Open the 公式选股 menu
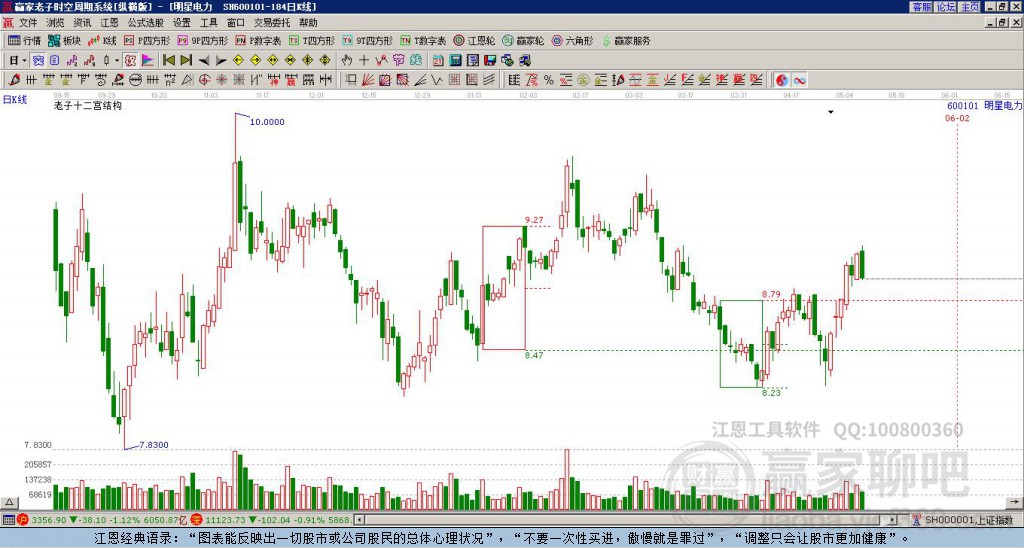The image size is (1024, 548). (x=145, y=22)
